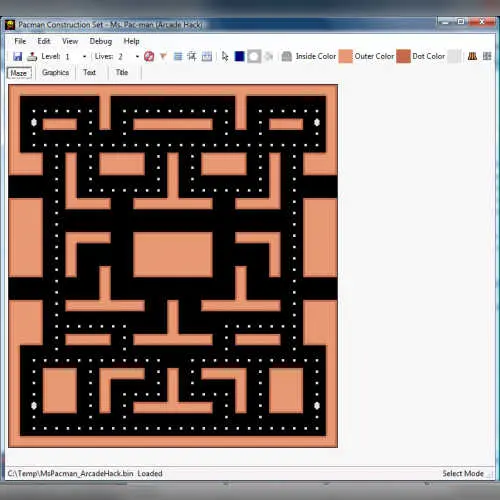Open the Help menu
This screenshot has height=500, width=500.
pyautogui.click(x=131, y=41)
